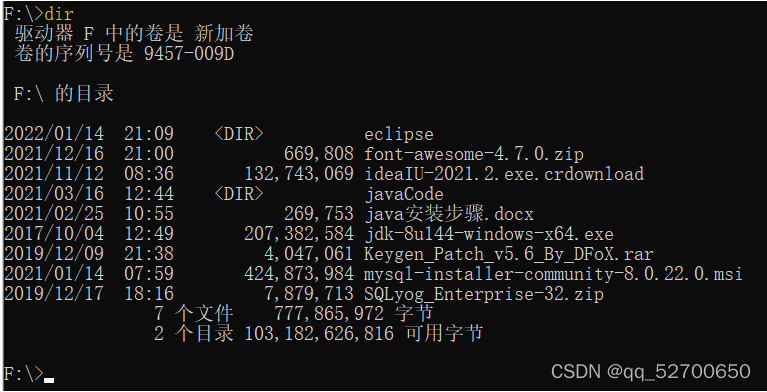Click the F:\ 的目录 heading line

[64, 94]
